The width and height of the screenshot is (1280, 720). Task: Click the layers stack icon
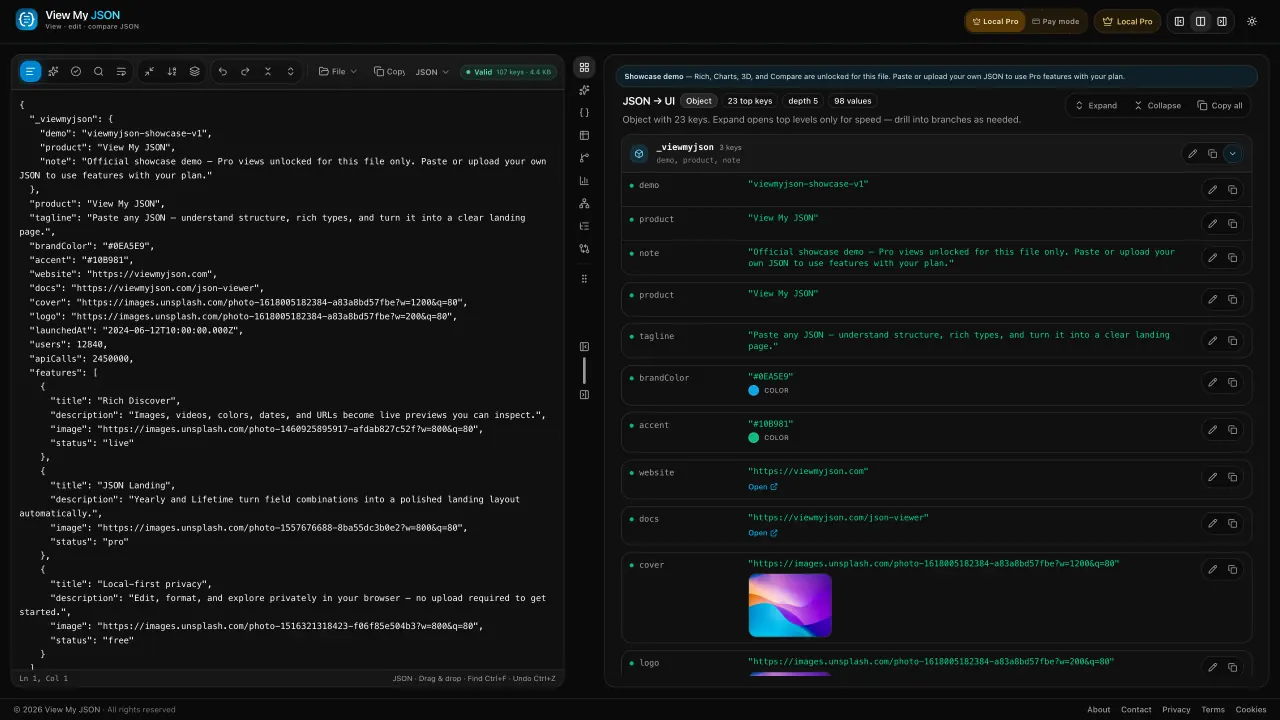[x=195, y=71]
